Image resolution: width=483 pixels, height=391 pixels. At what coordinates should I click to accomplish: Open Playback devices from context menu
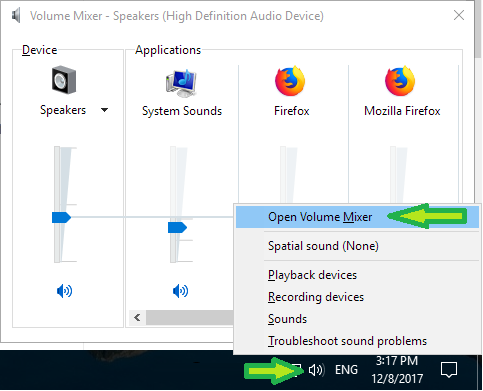pyautogui.click(x=357, y=275)
